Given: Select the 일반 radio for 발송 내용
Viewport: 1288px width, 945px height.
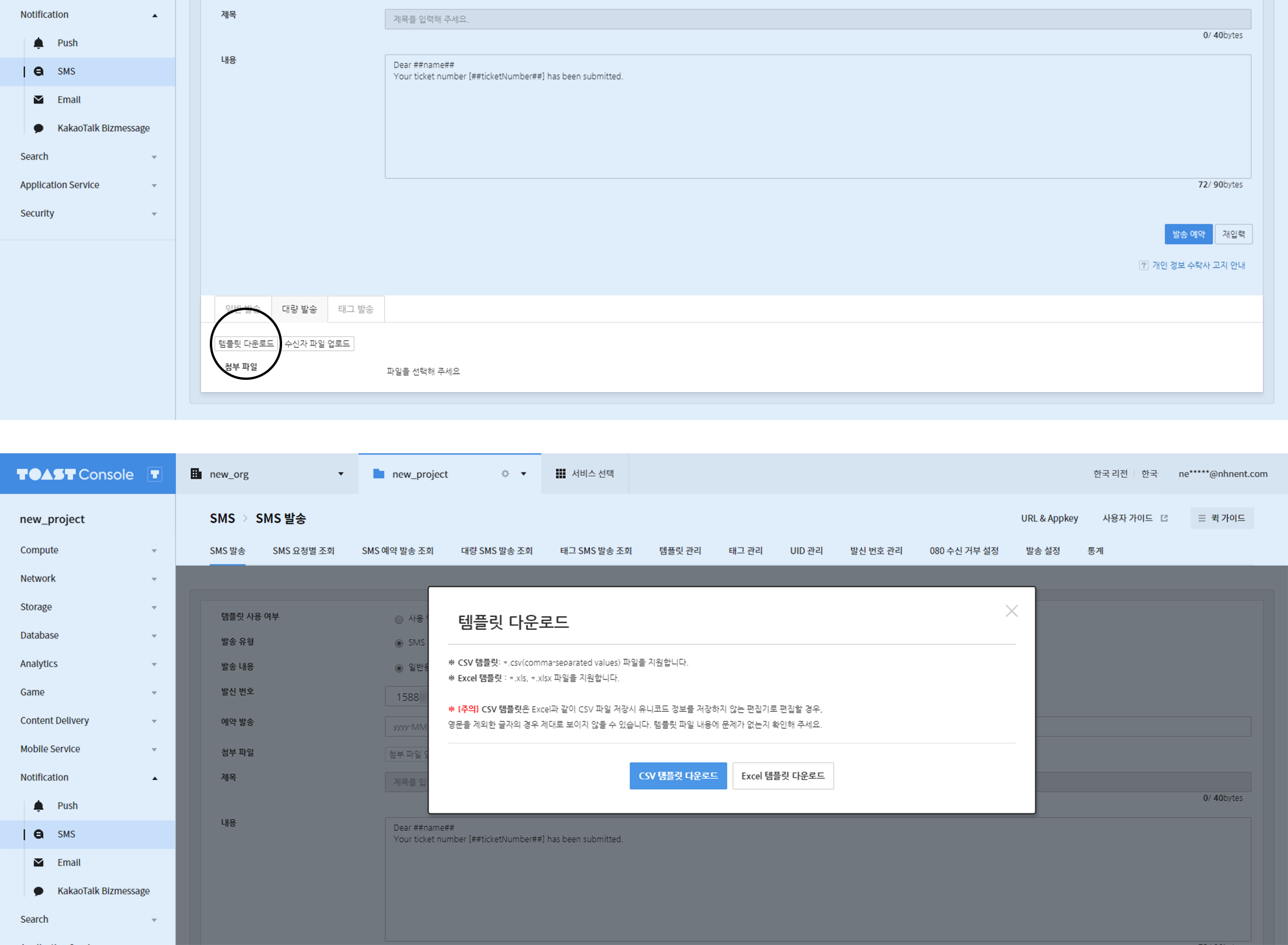Looking at the screenshot, I should pyautogui.click(x=399, y=668).
